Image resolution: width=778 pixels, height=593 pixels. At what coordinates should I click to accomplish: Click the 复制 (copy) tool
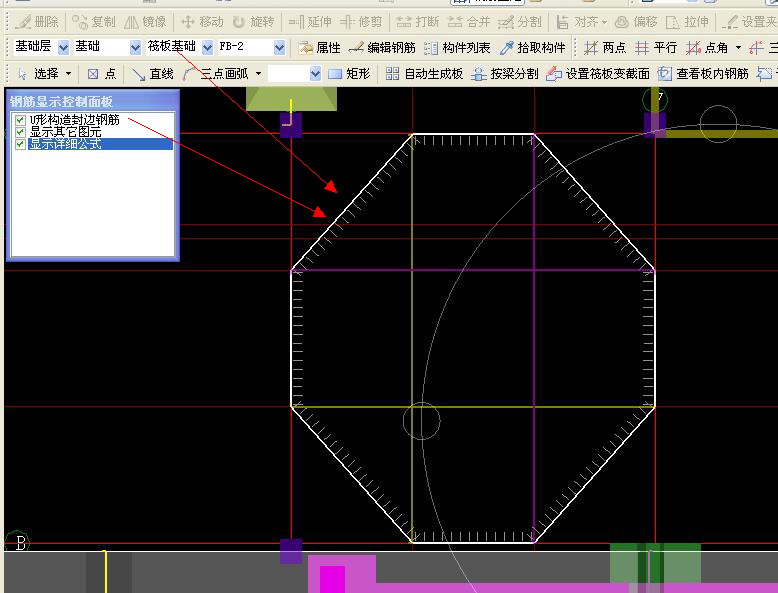pyautogui.click(x=94, y=22)
